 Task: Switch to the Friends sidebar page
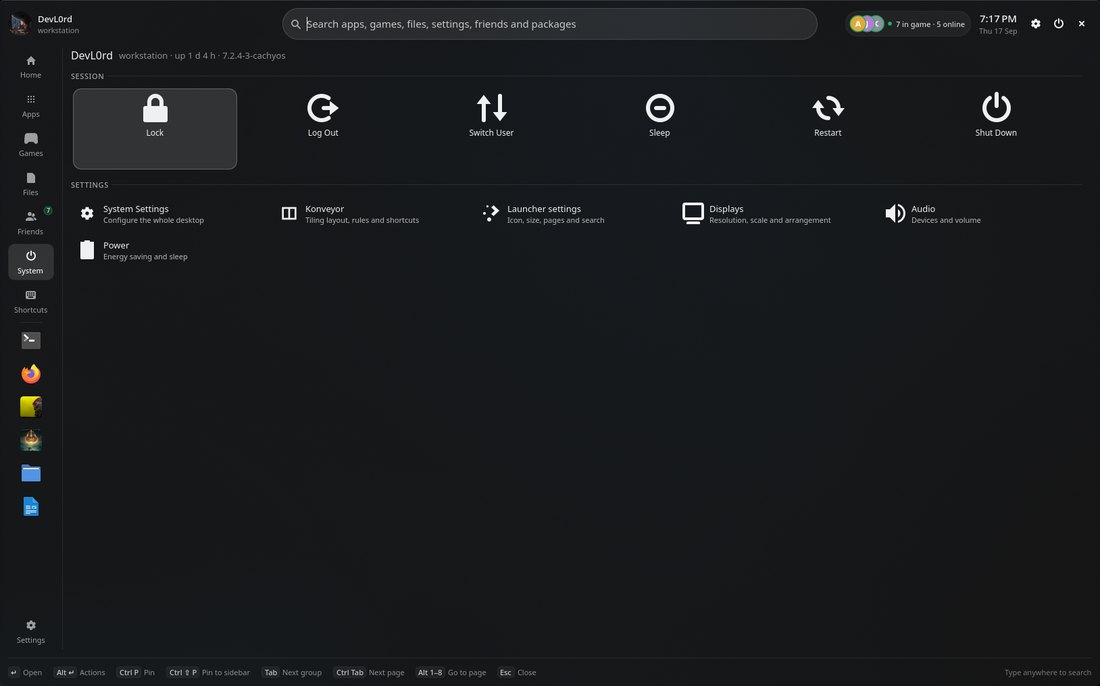[31, 223]
